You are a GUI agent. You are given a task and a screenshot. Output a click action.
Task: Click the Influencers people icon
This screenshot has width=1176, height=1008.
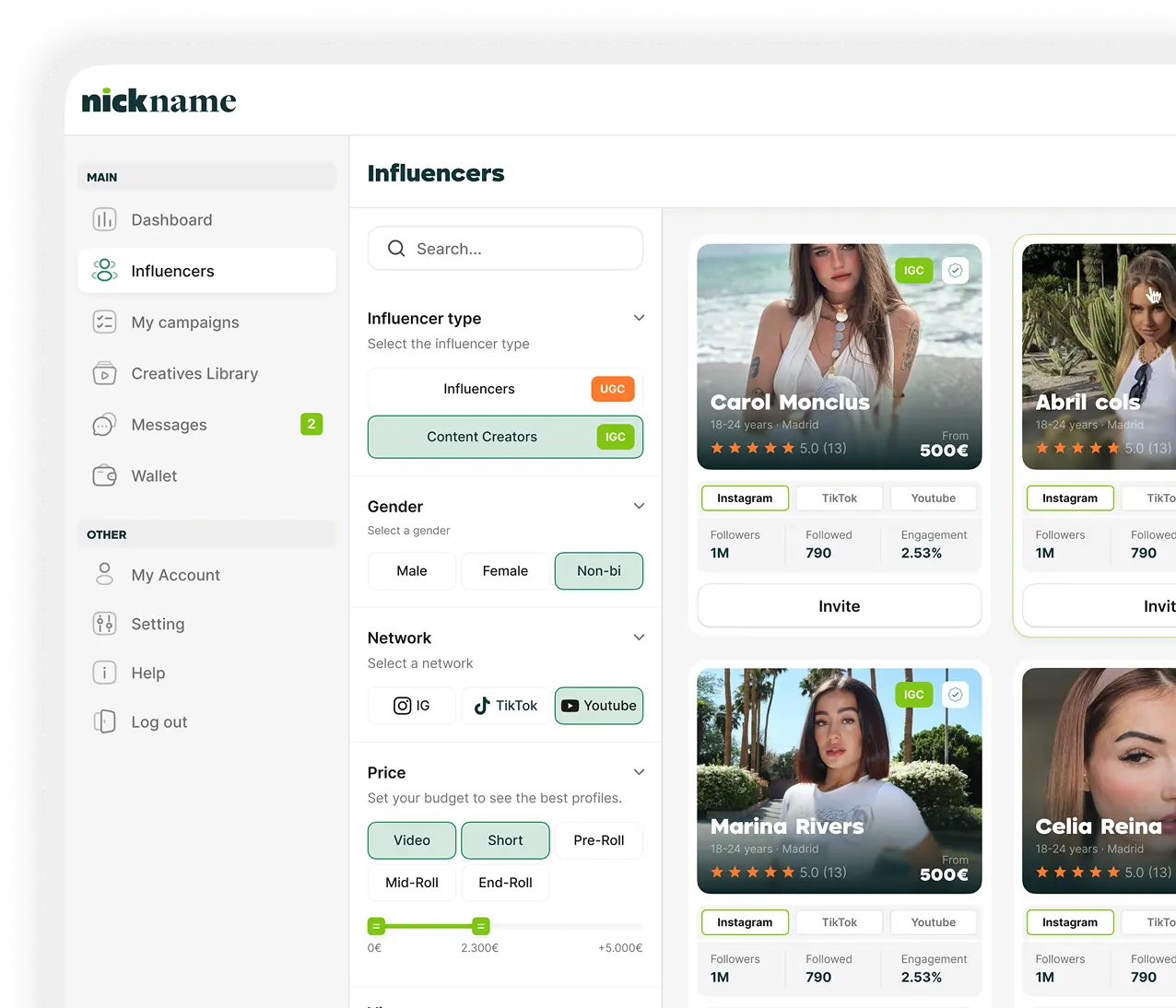[105, 271]
